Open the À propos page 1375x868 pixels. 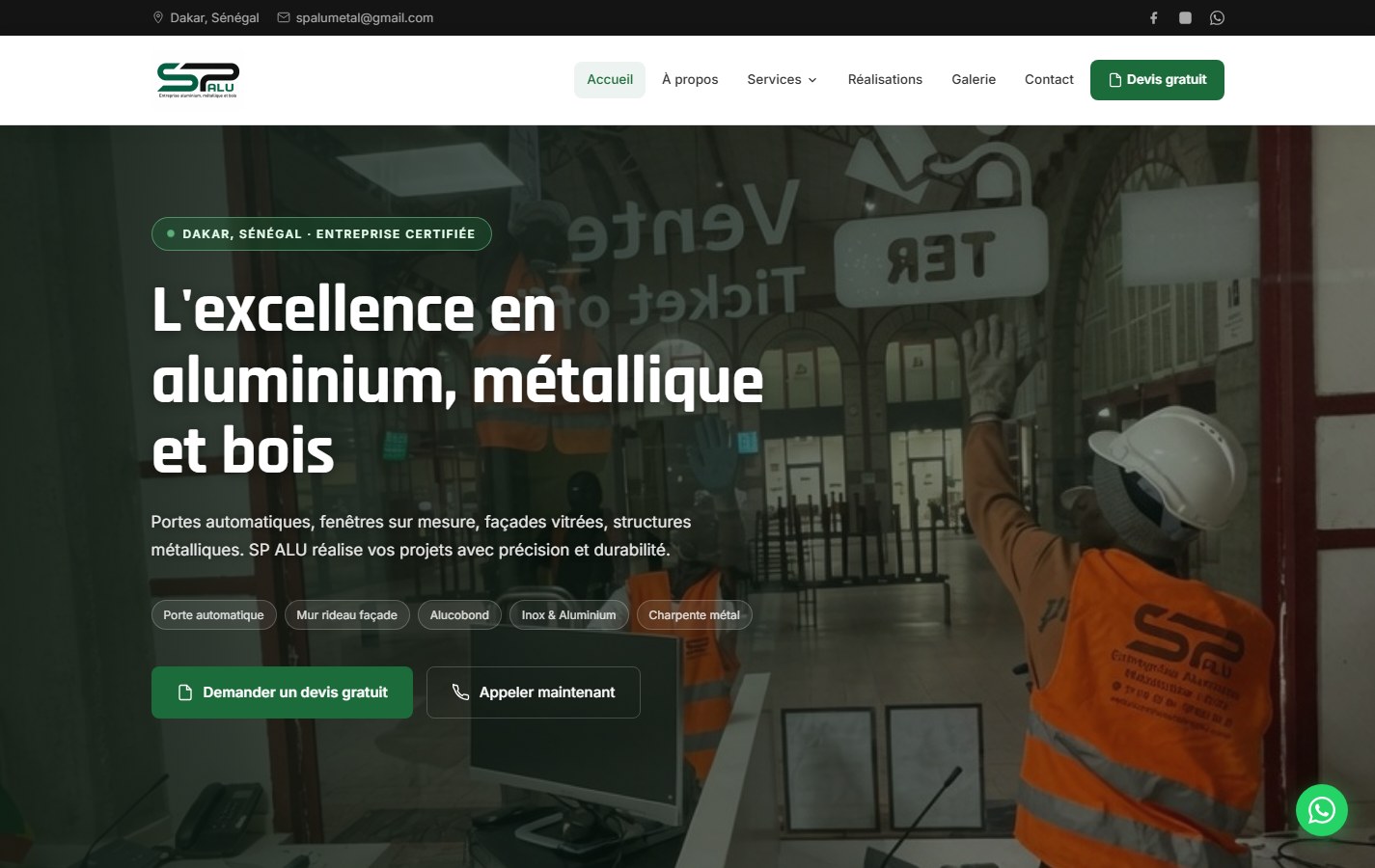point(690,80)
